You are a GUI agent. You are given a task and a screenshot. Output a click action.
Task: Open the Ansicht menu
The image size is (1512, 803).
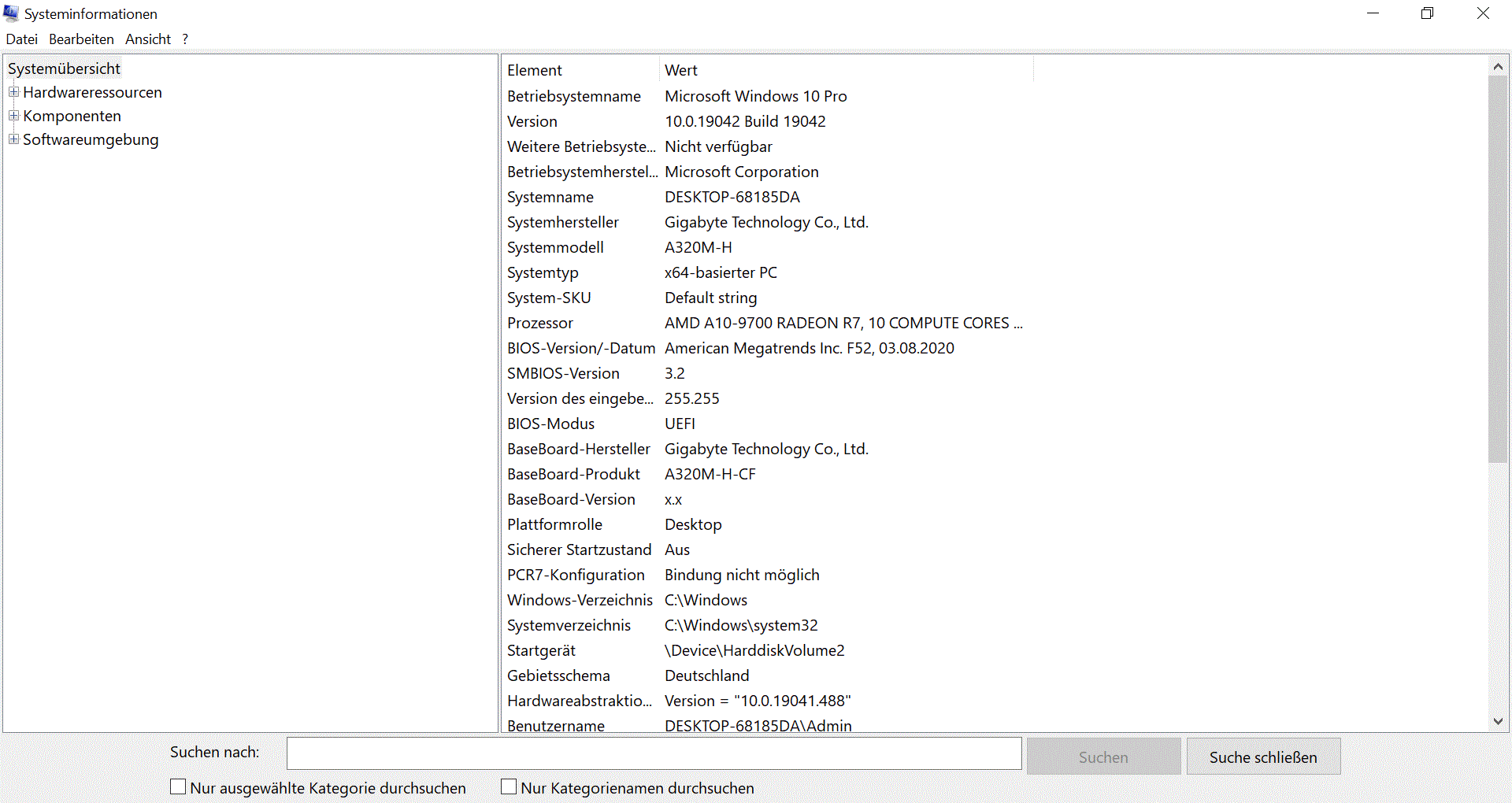pos(147,39)
